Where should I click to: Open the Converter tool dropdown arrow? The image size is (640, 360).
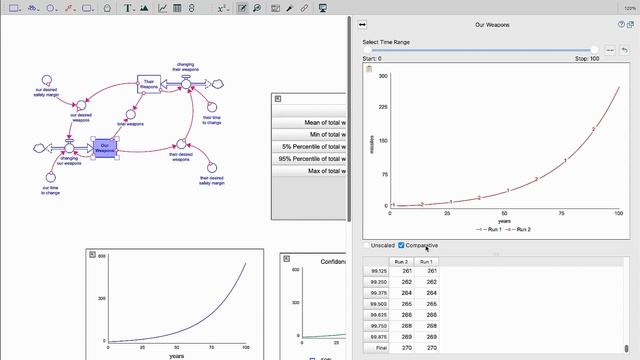(x=56, y=9)
